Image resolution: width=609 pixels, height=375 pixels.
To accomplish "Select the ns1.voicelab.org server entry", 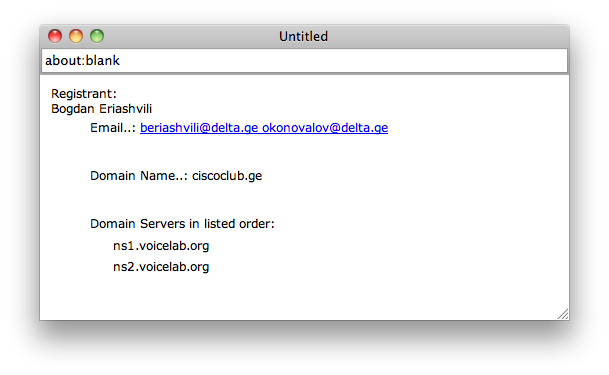I will pos(161,246).
